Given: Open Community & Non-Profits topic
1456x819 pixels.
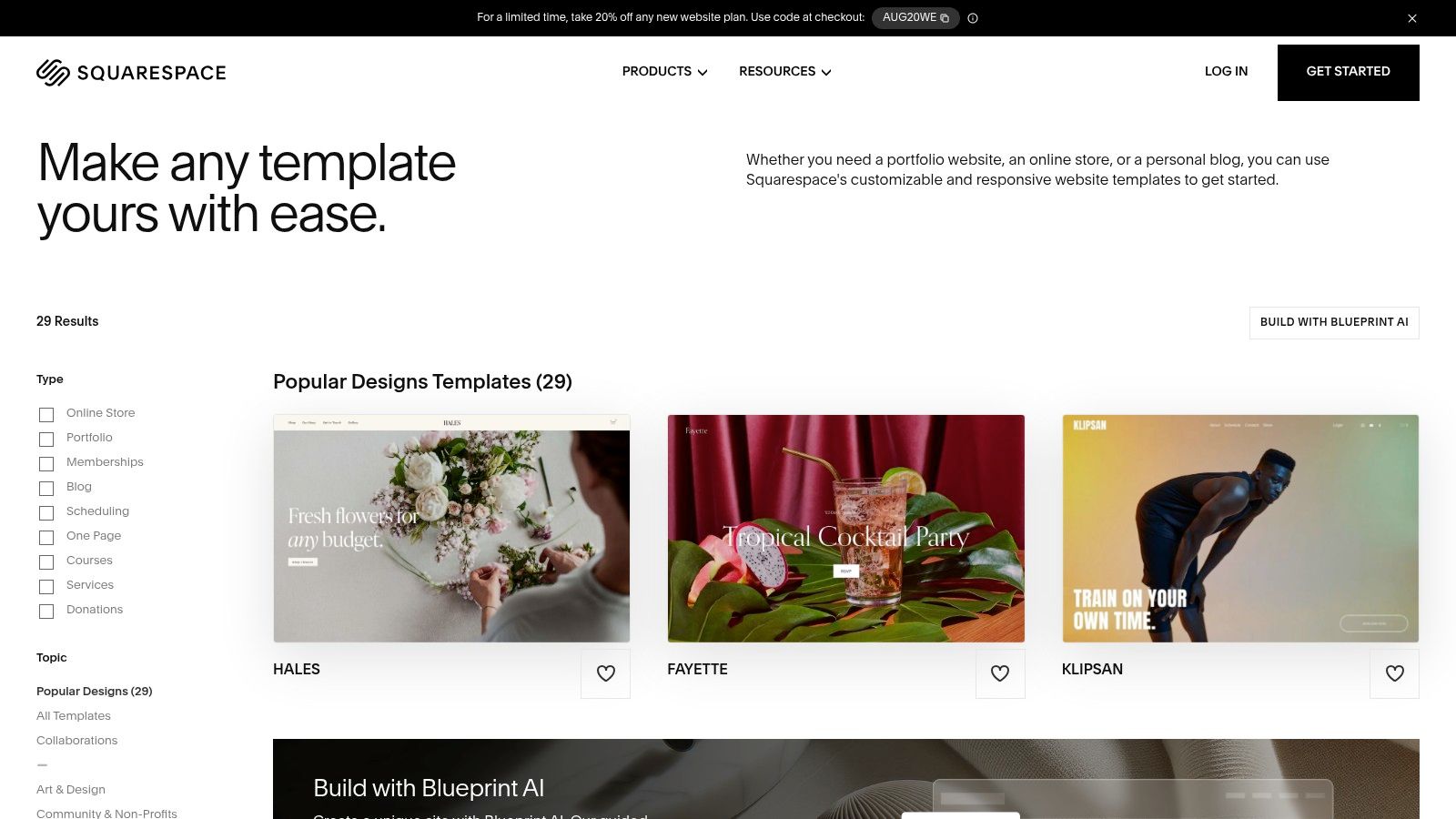Looking at the screenshot, I should (x=106, y=814).
